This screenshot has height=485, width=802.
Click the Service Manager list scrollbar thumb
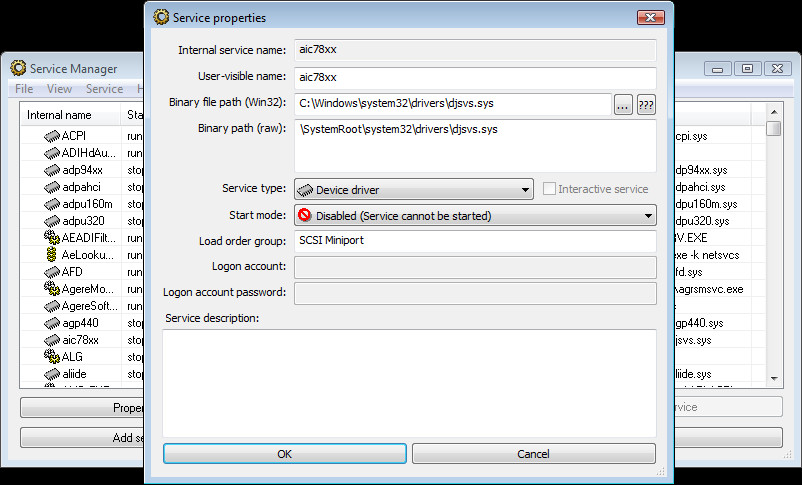point(774,128)
